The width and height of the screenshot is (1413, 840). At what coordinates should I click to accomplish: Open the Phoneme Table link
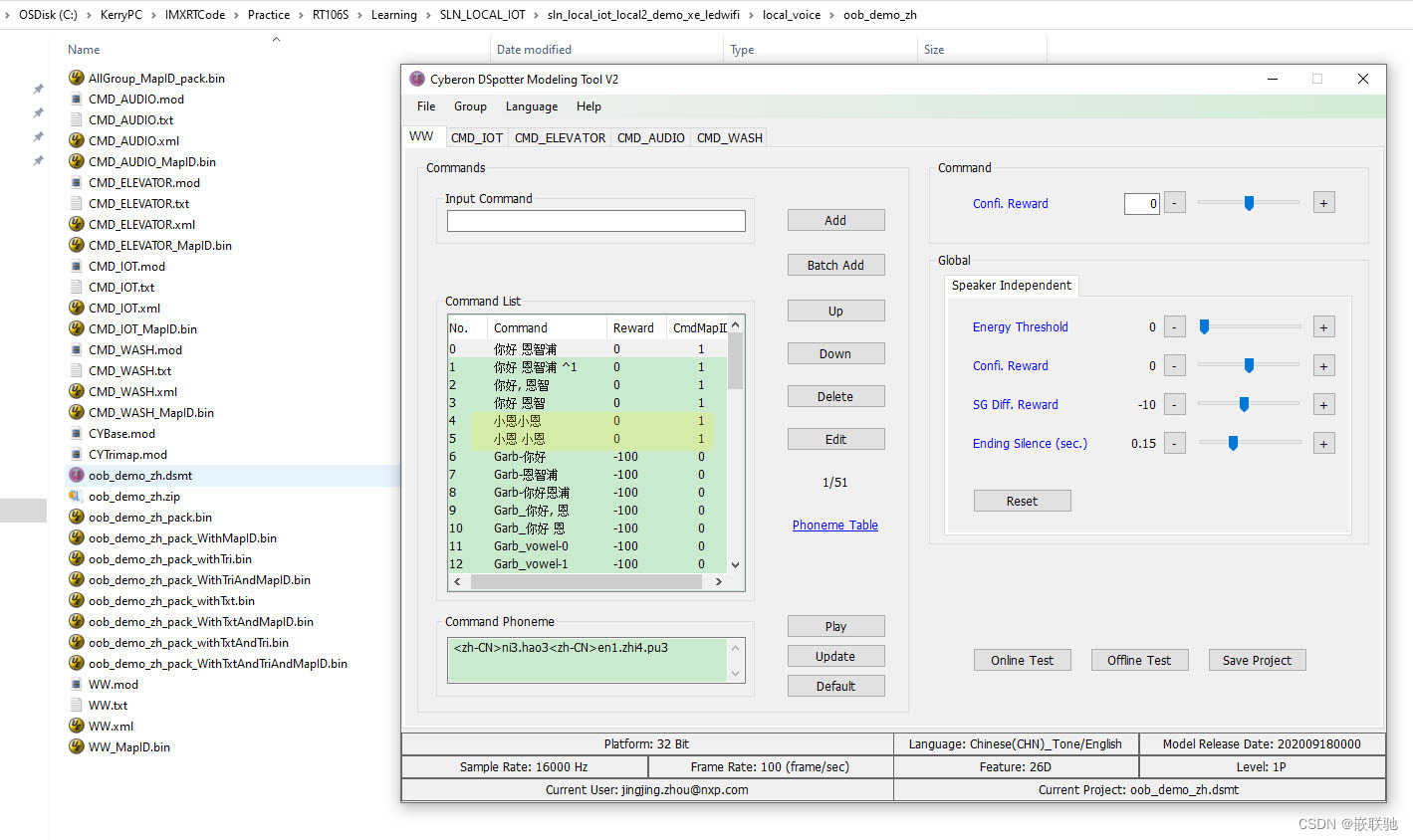point(835,525)
